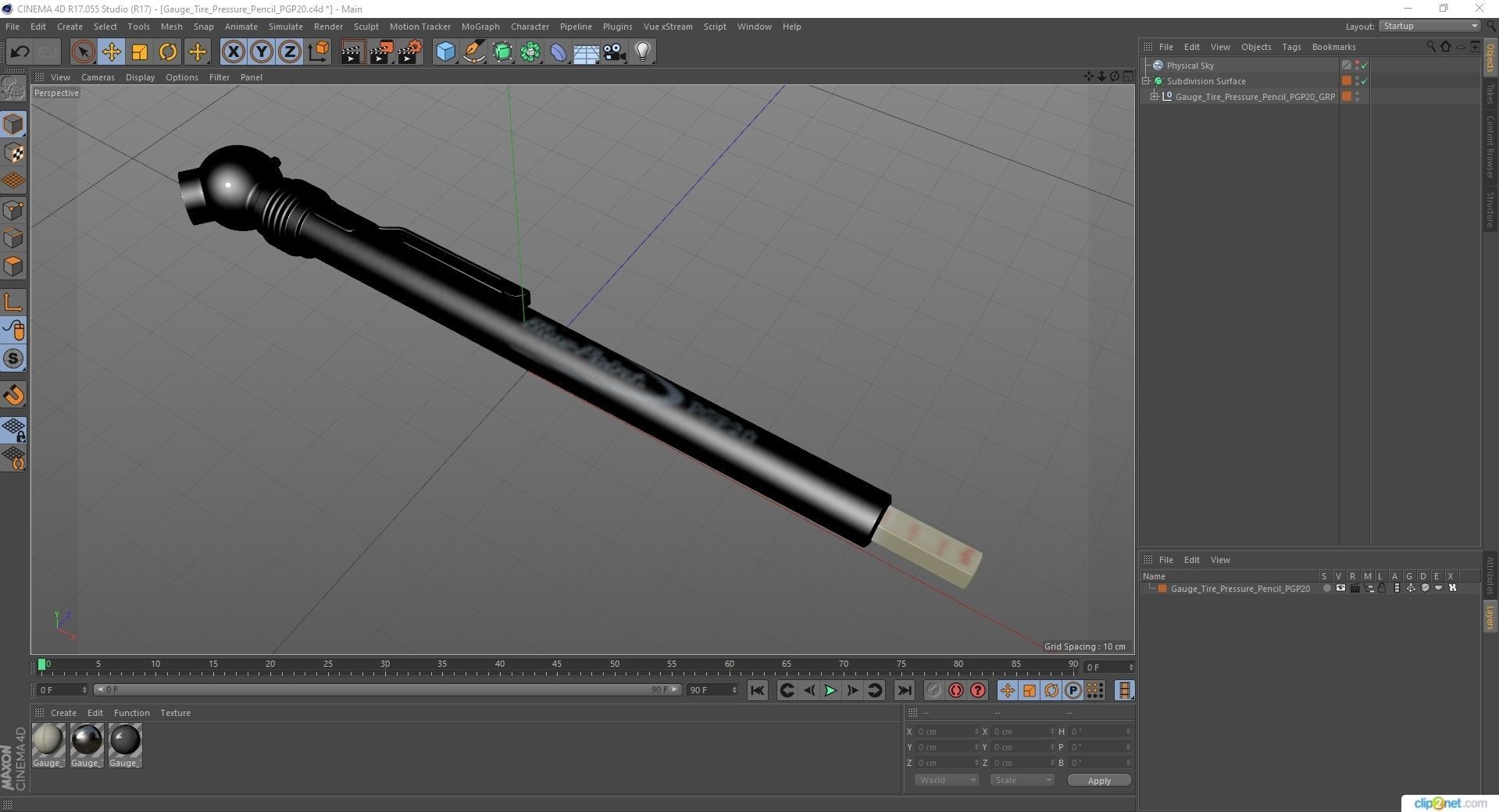Click the floor grid object icon
This screenshot has width=1499, height=812.
[586, 52]
